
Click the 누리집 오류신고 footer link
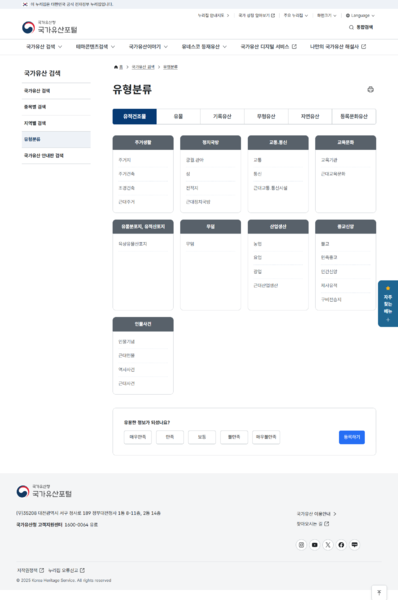(67, 570)
